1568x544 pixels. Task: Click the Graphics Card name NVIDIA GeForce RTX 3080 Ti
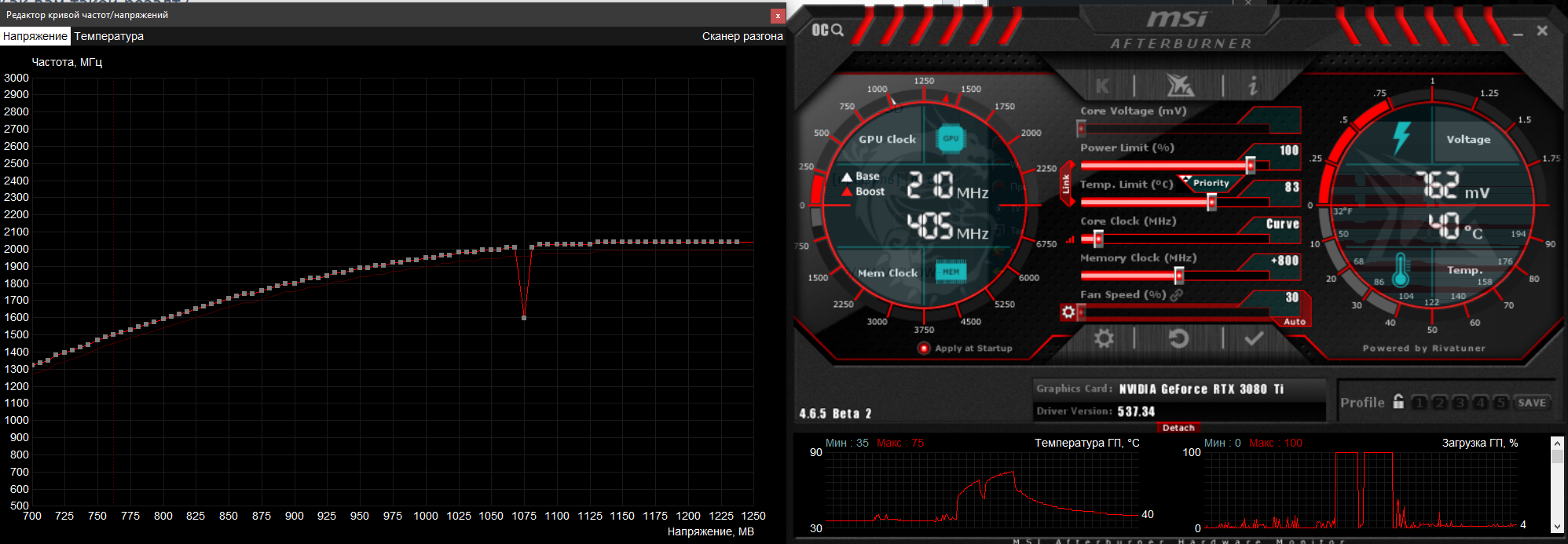[x=1201, y=389]
